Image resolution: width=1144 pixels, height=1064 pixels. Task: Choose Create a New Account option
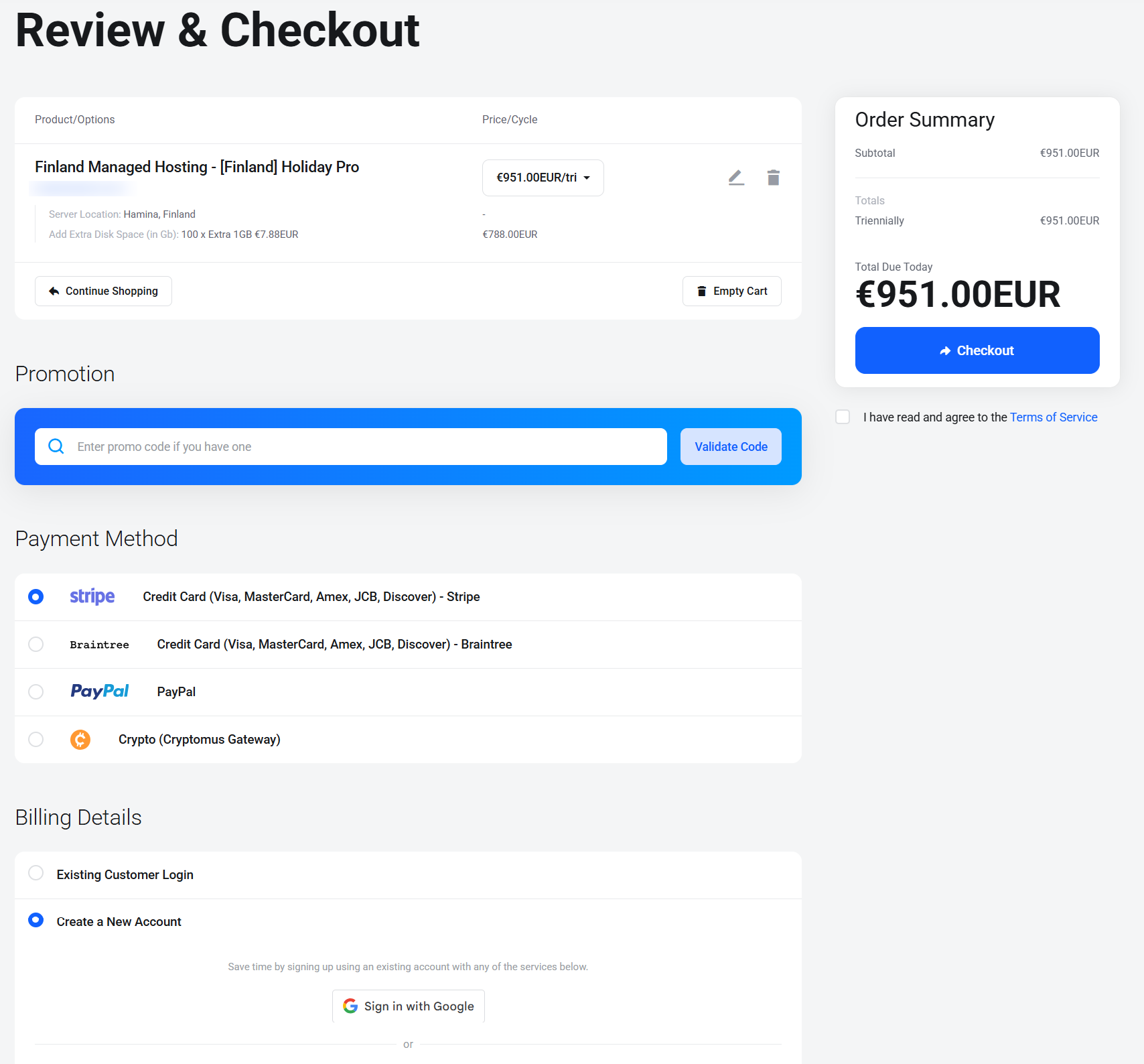(x=36, y=920)
